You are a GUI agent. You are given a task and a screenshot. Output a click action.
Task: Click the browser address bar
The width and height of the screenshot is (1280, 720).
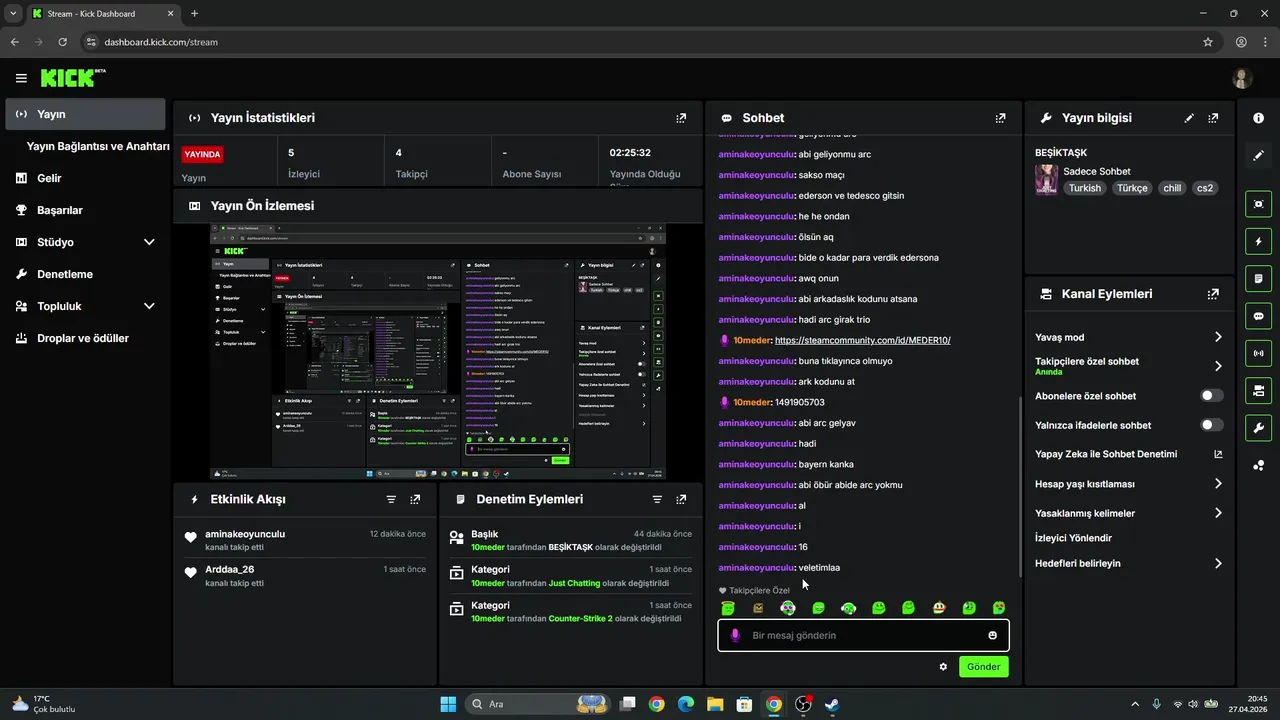coord(640,42)
